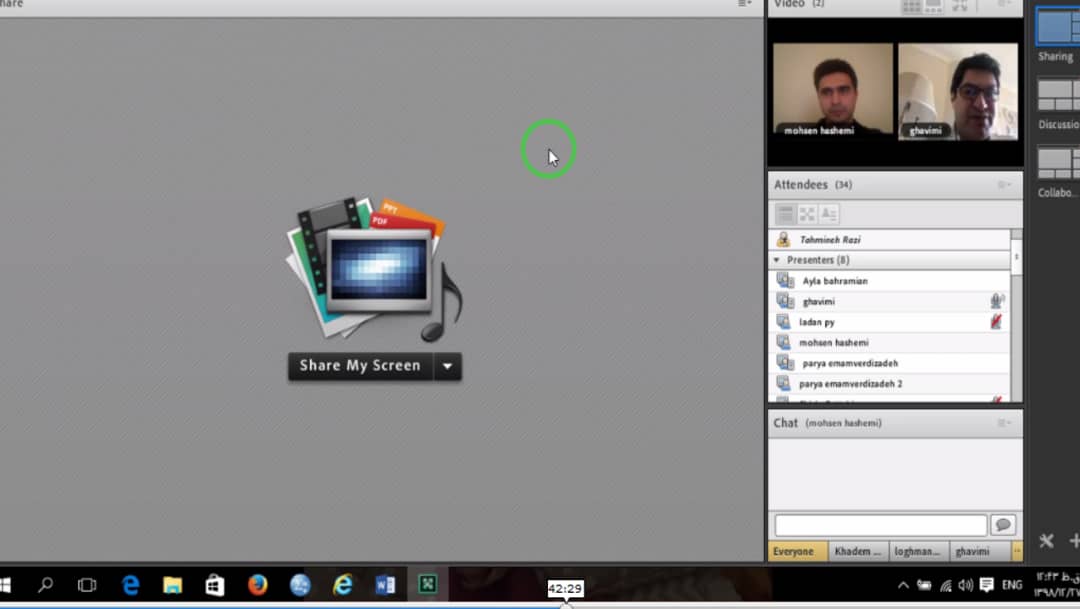The image size is (1080, 609).
Task: Open Firefox from the taskbar
Action: [258, 585]
